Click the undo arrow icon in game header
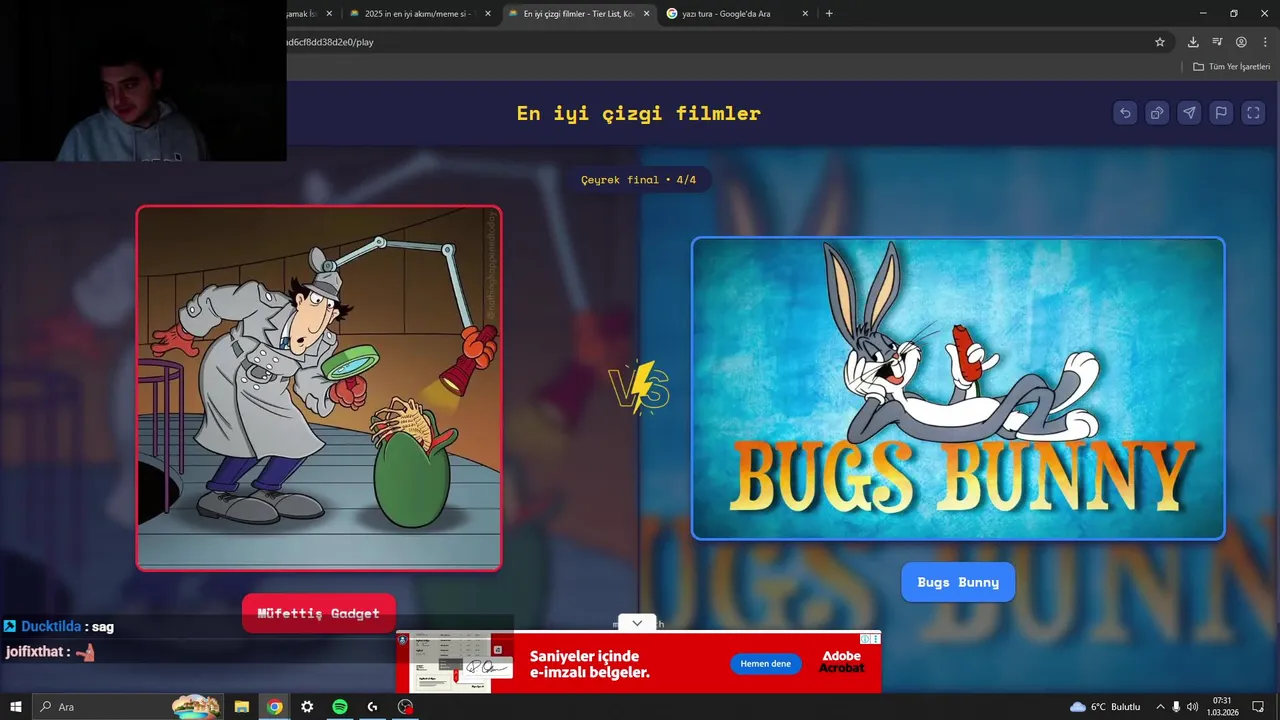This screenshot has width=1280, height=720. pos(1125,113)
